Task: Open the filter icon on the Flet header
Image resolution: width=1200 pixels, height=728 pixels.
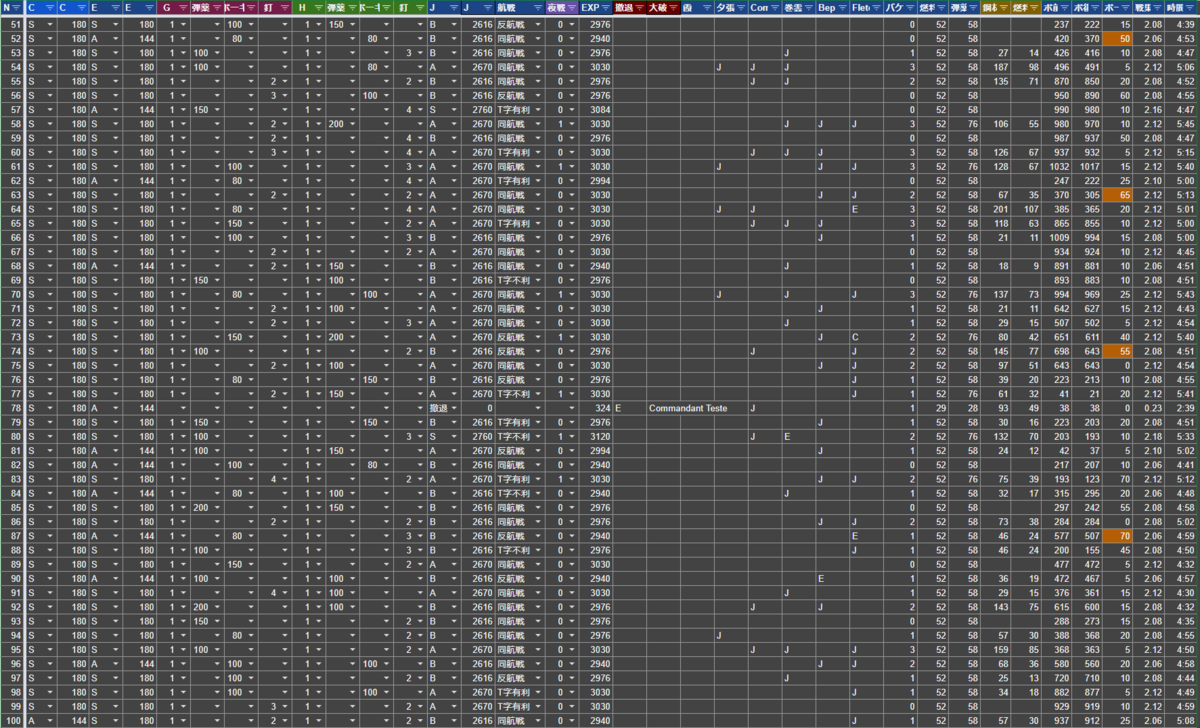Action: pyautogui.click(x=878, y=7)
